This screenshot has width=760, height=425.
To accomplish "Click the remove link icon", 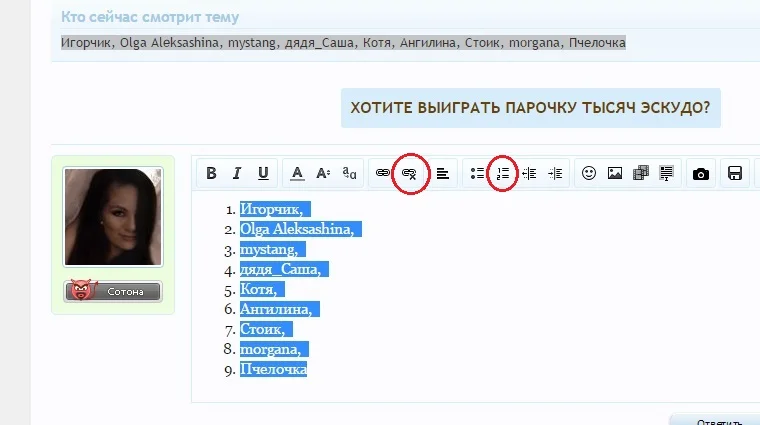I will tap(410, 173).
